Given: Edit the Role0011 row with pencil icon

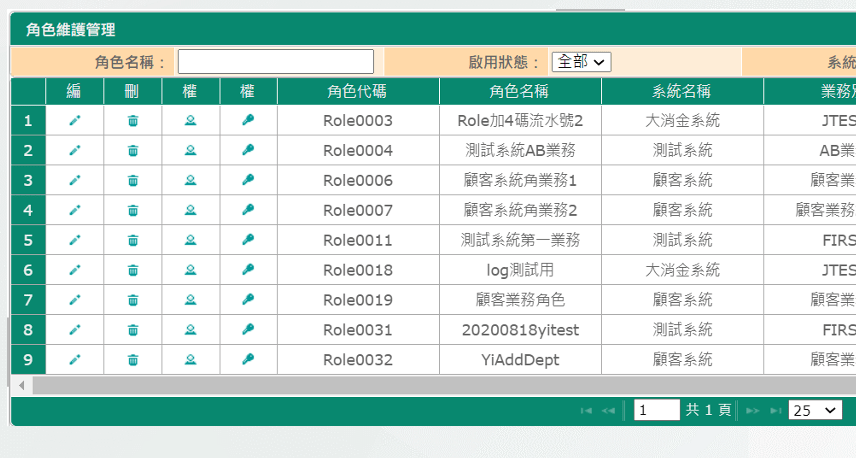Looking at the screenshot, I should pos(74,240).
